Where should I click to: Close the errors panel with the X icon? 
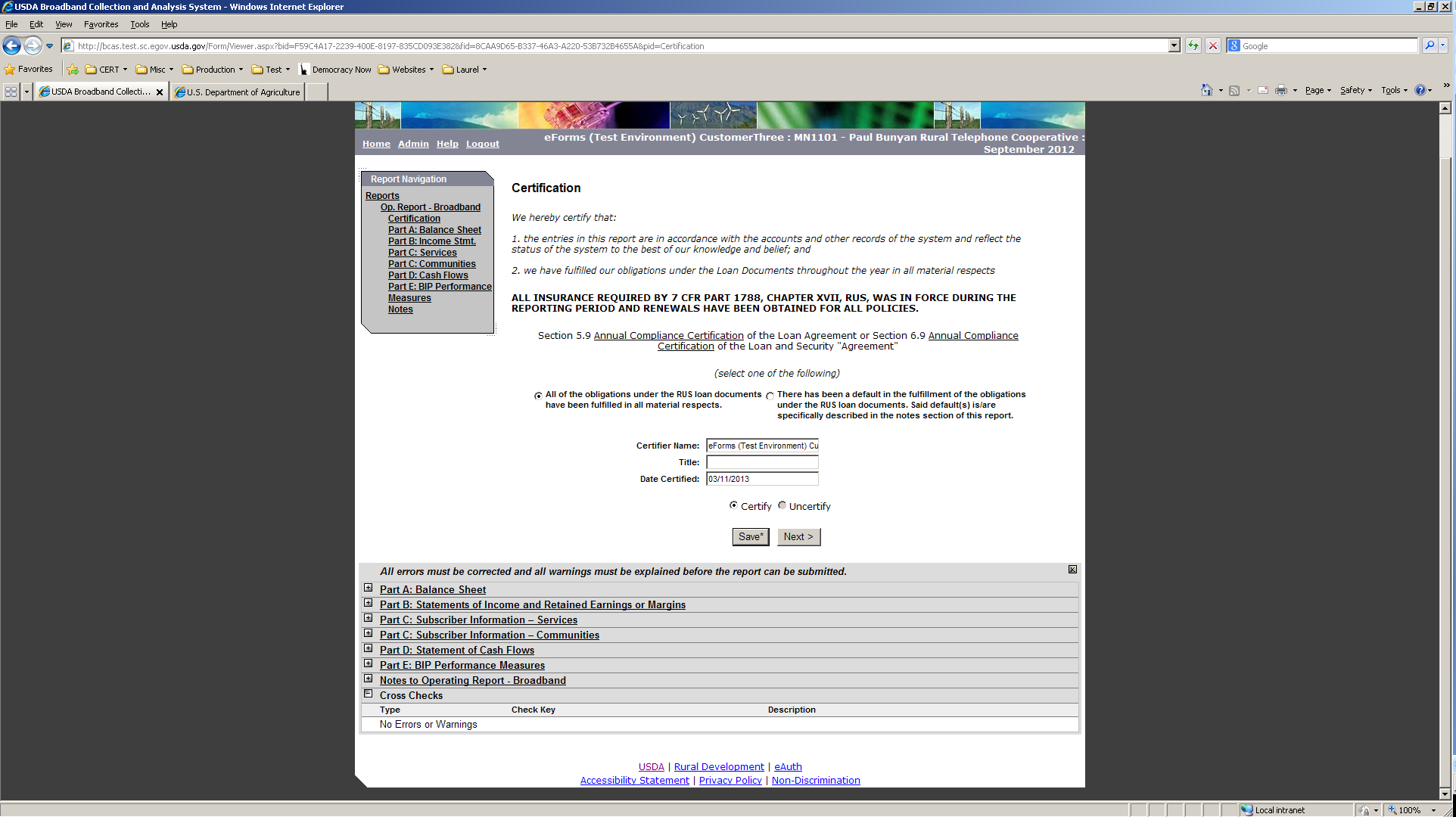[x=1072, y=570]
